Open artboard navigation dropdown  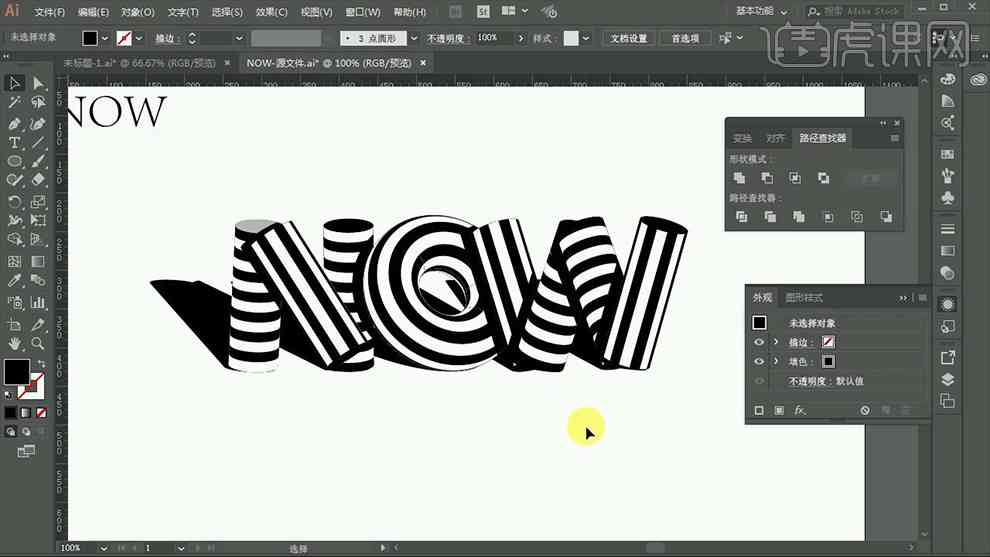click(181, 548)
